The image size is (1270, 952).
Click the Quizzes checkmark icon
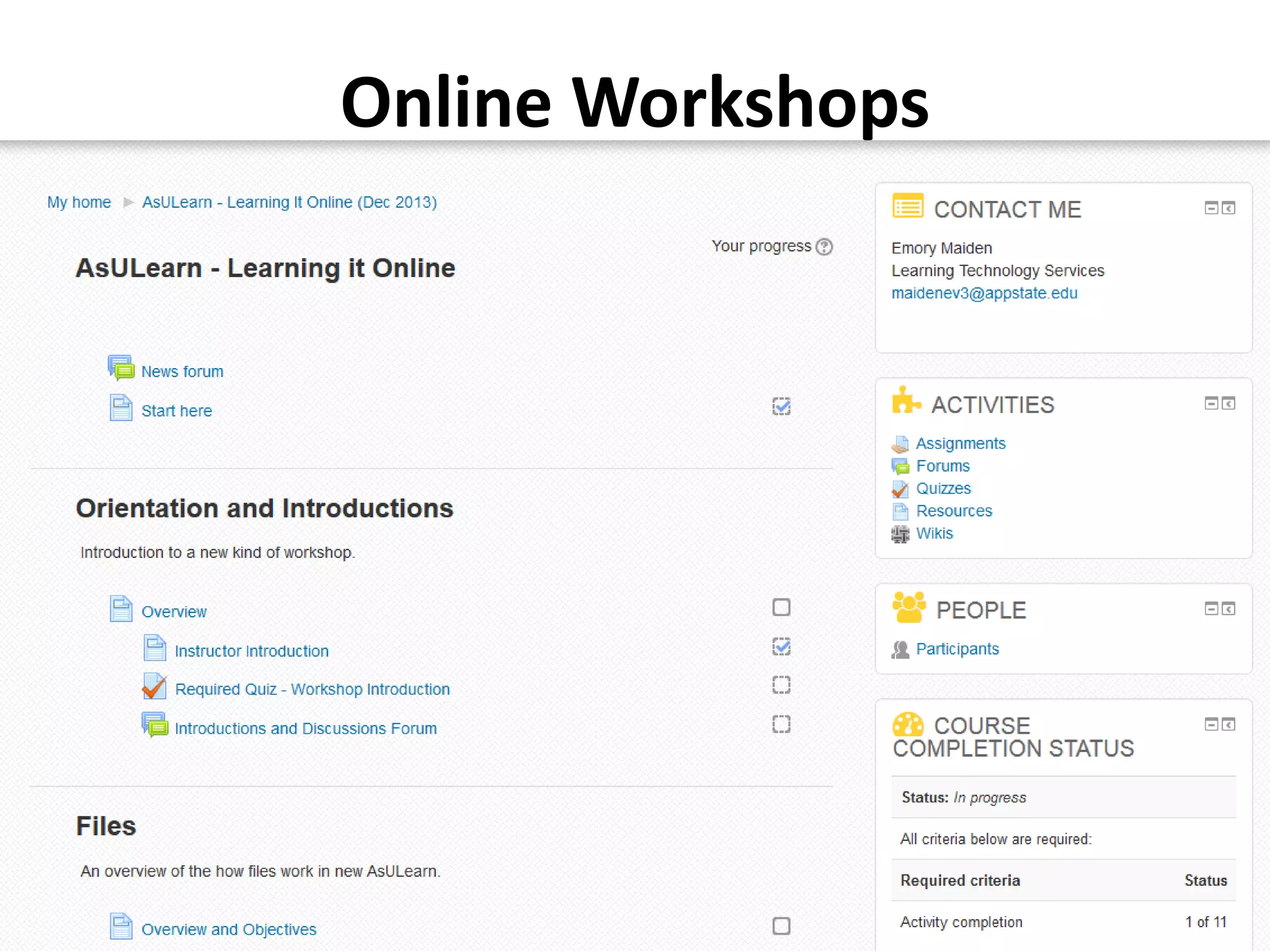pyautogui.click(x=900, y=489)
